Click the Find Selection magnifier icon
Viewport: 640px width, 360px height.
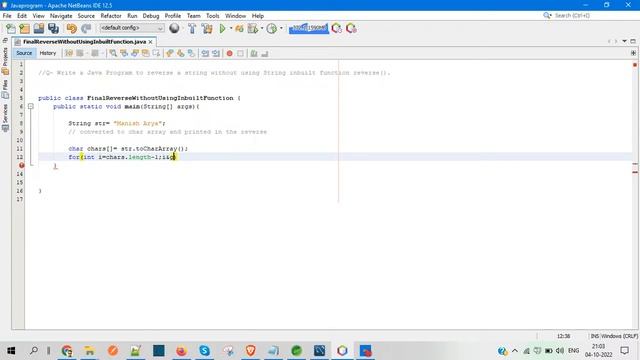[x=113, y=53]
